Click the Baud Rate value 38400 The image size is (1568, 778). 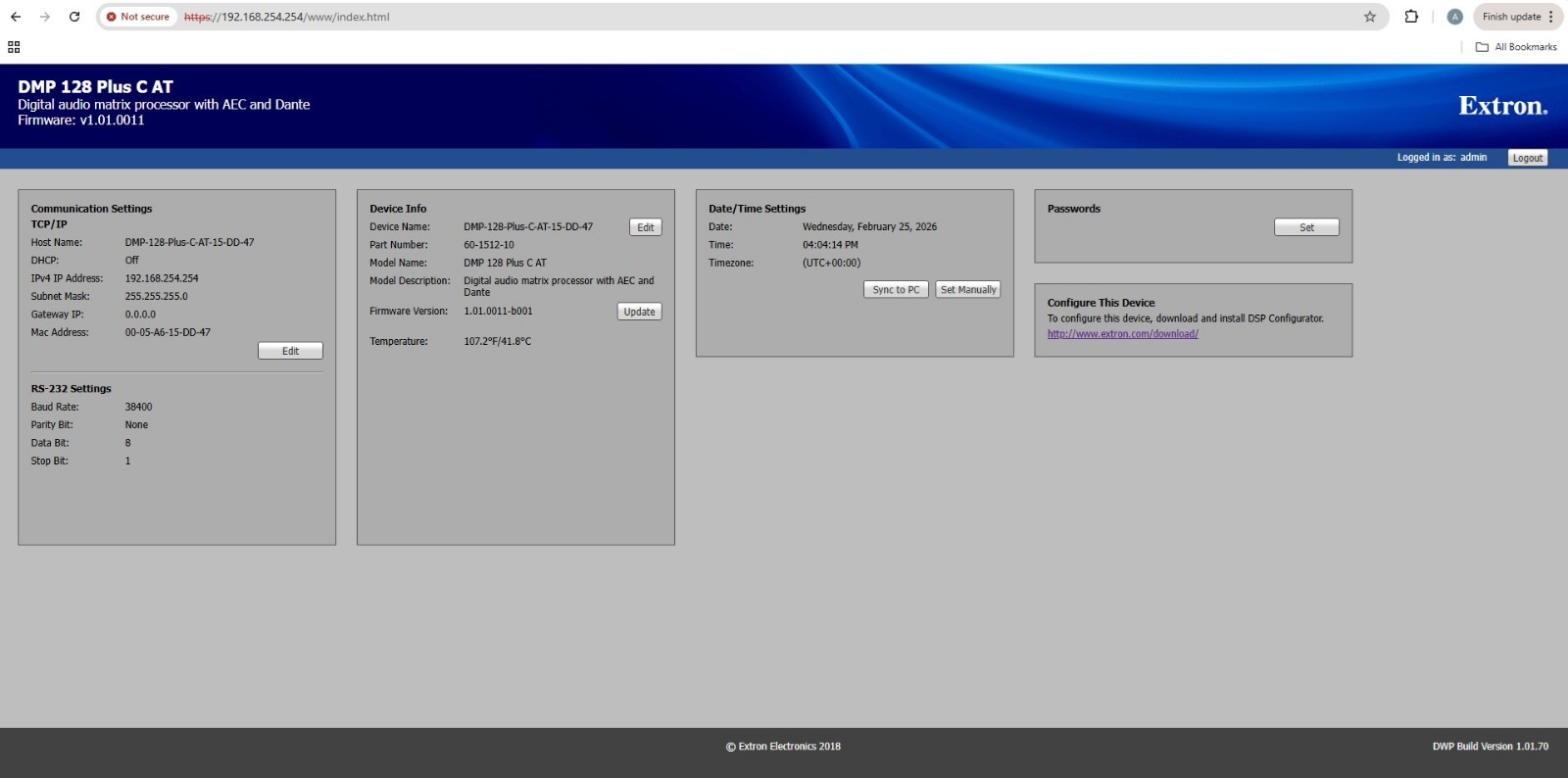click(x=138, y=407)
